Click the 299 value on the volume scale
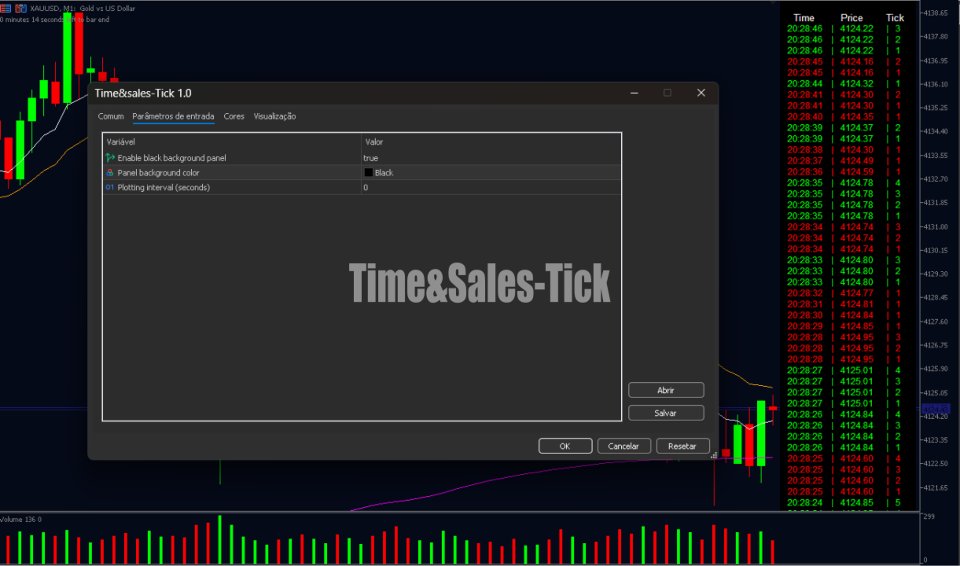 [x=929, y=517]
